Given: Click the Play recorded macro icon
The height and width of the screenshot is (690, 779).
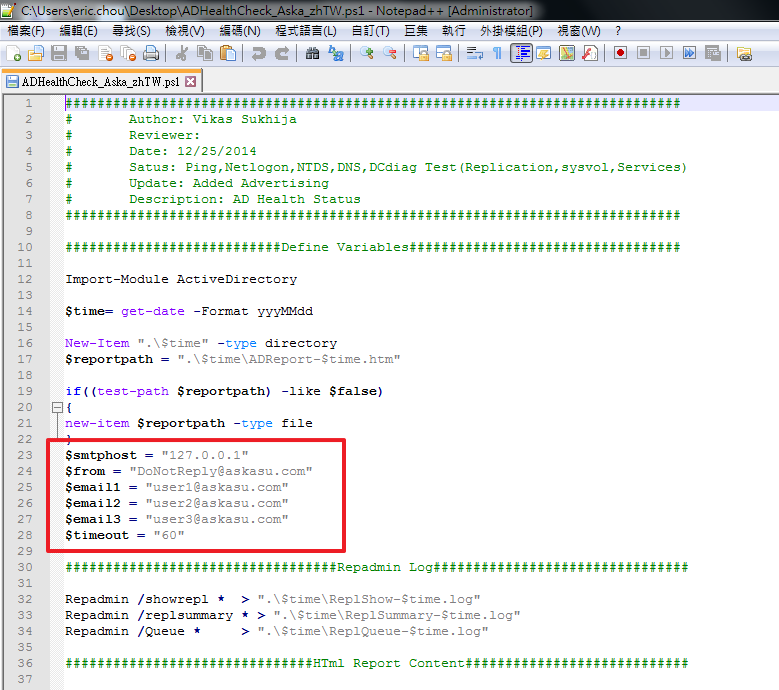Looking at the screenshot, I should click(666, 53).
